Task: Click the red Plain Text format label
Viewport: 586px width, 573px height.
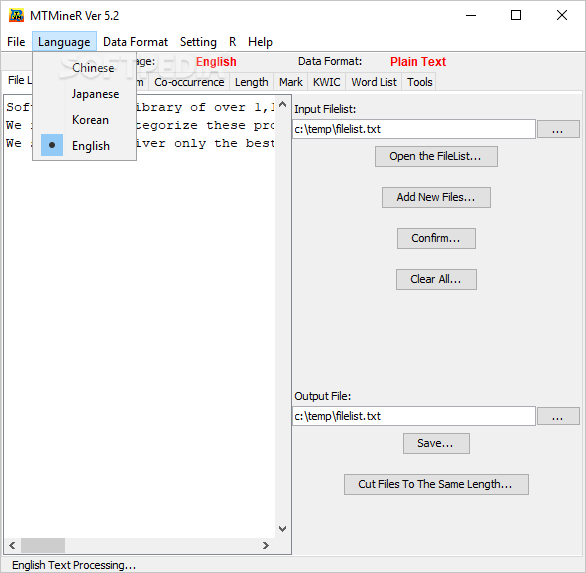Action: (418, 62)
